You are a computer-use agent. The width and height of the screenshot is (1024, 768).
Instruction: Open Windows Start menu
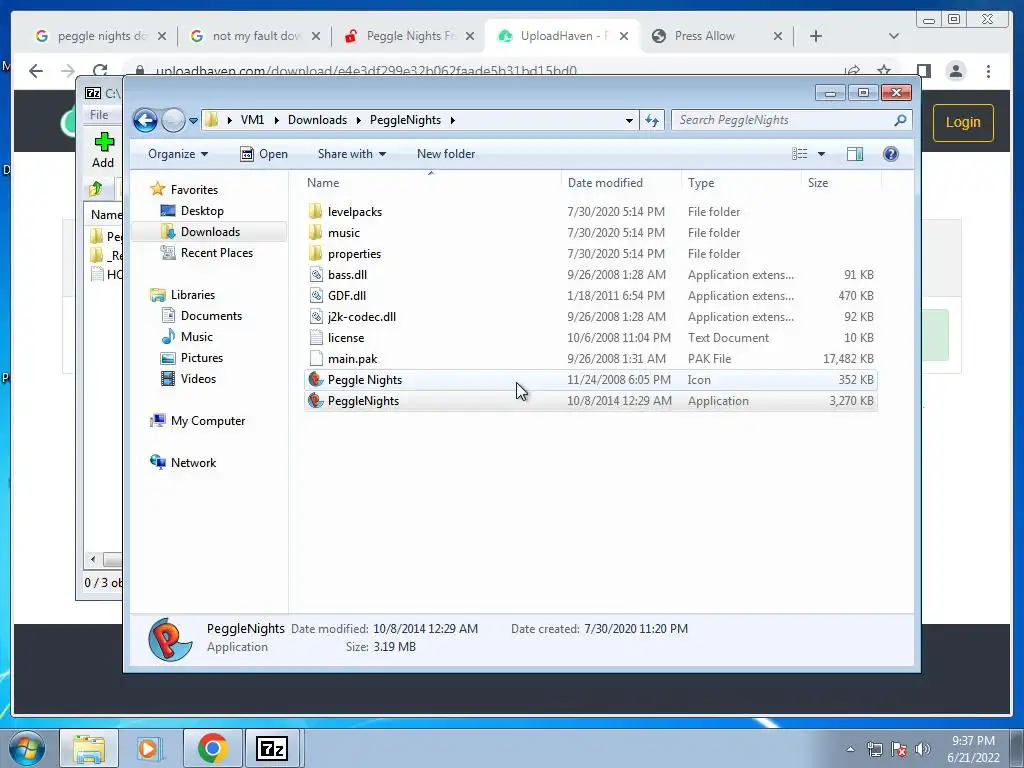pos(27,748)
